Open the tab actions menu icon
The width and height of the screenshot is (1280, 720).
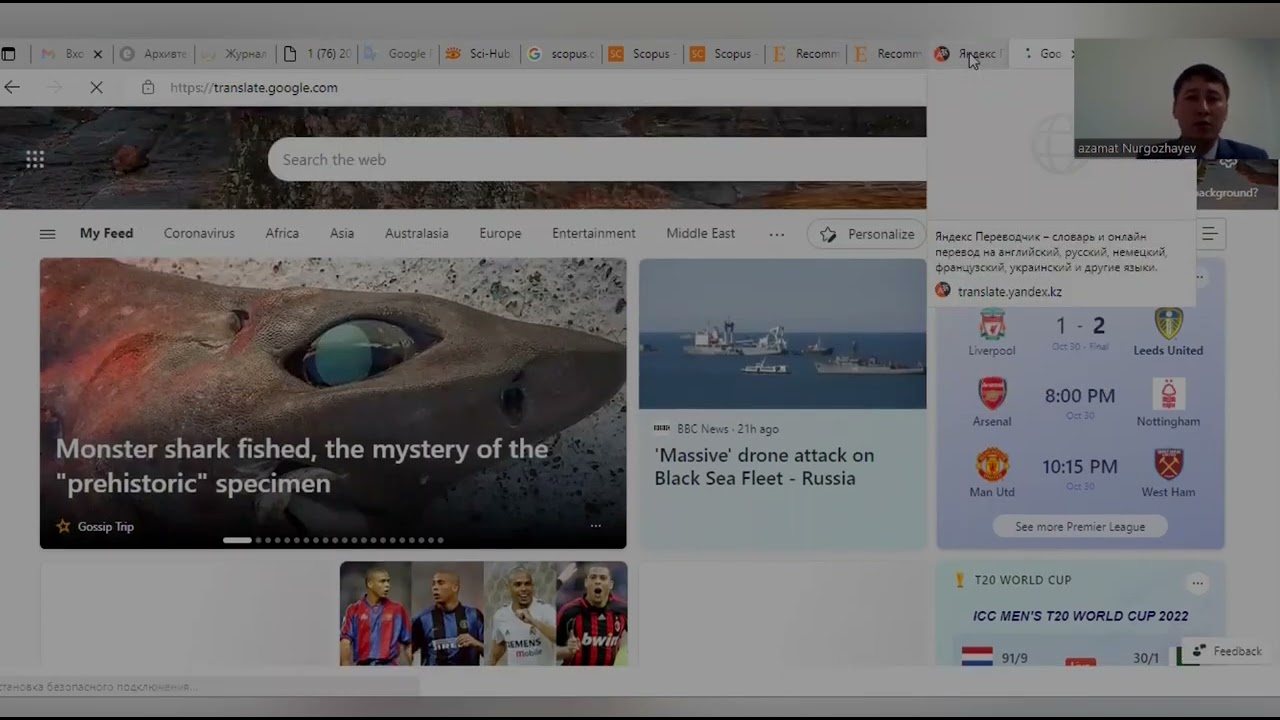[x=8, y=54]
